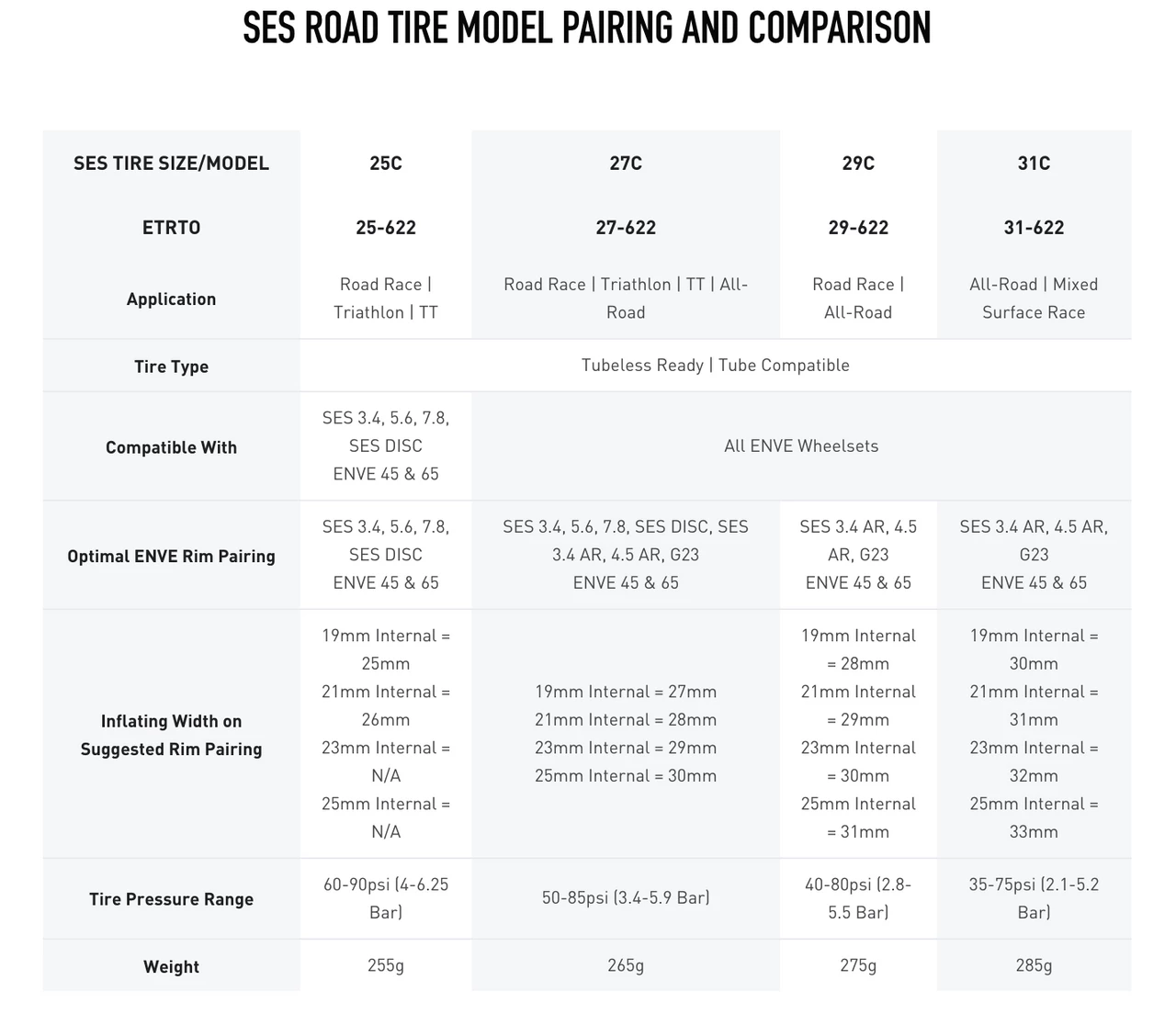Click the Compatible With row label

171,447
